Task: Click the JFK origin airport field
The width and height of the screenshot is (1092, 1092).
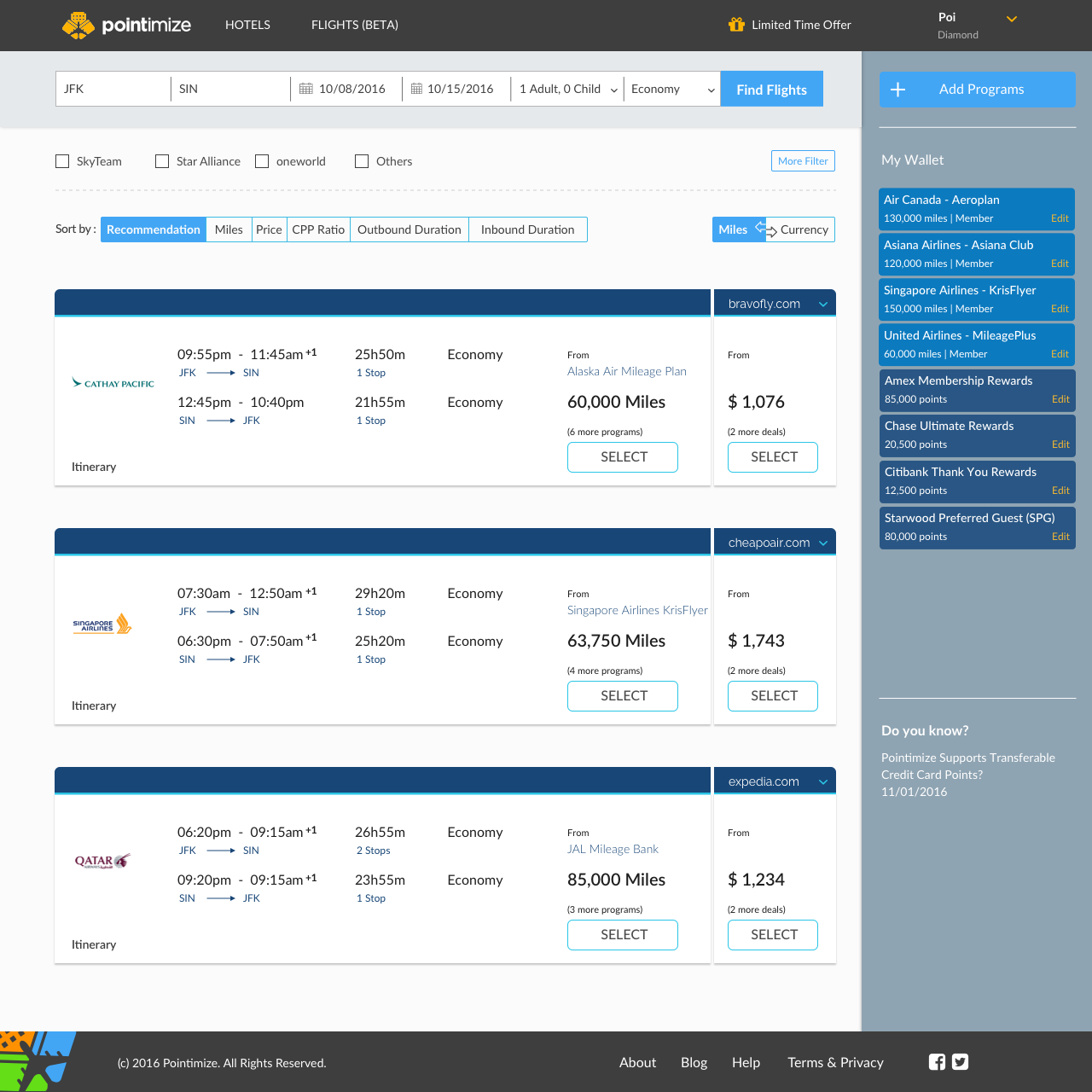Action: [x=113, y=89]
